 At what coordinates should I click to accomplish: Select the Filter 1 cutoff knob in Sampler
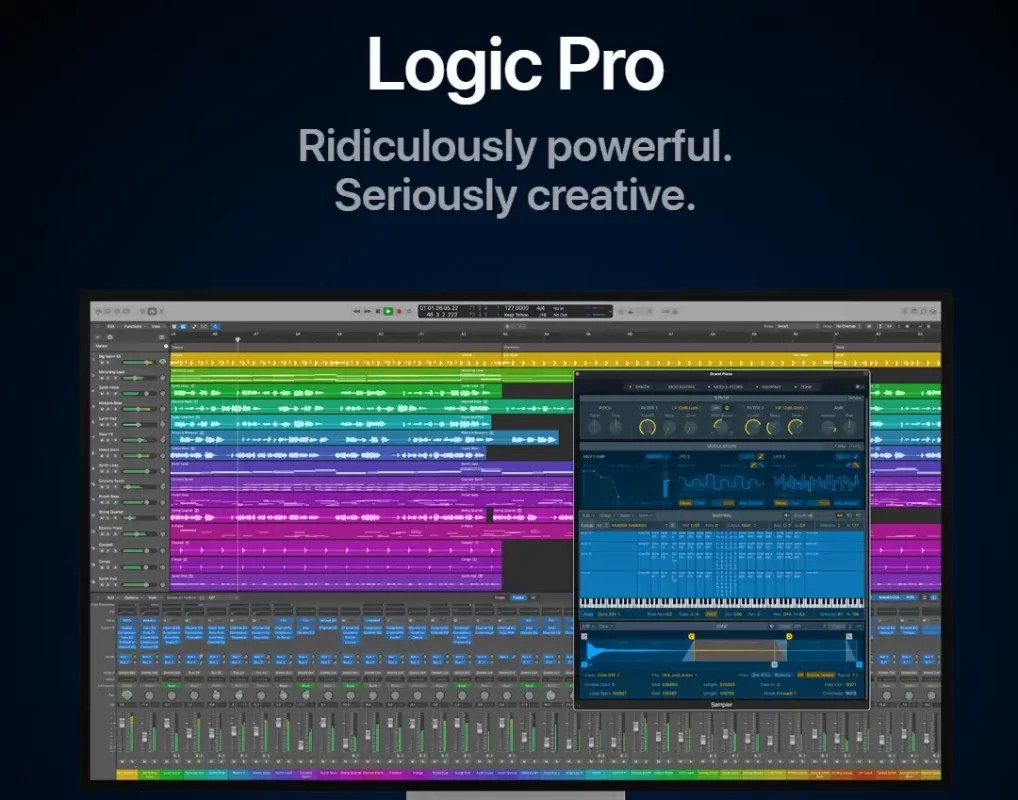[647, 427]
